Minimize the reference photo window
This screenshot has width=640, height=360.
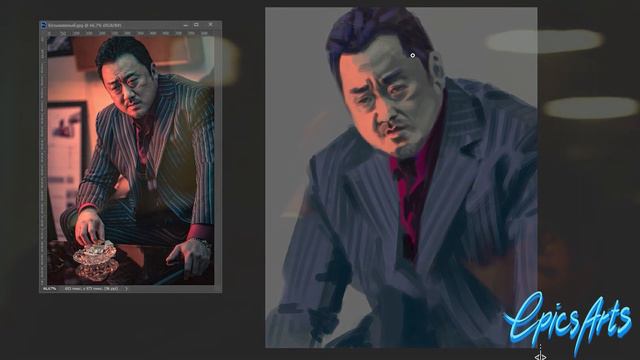click(x=186, y=25)
